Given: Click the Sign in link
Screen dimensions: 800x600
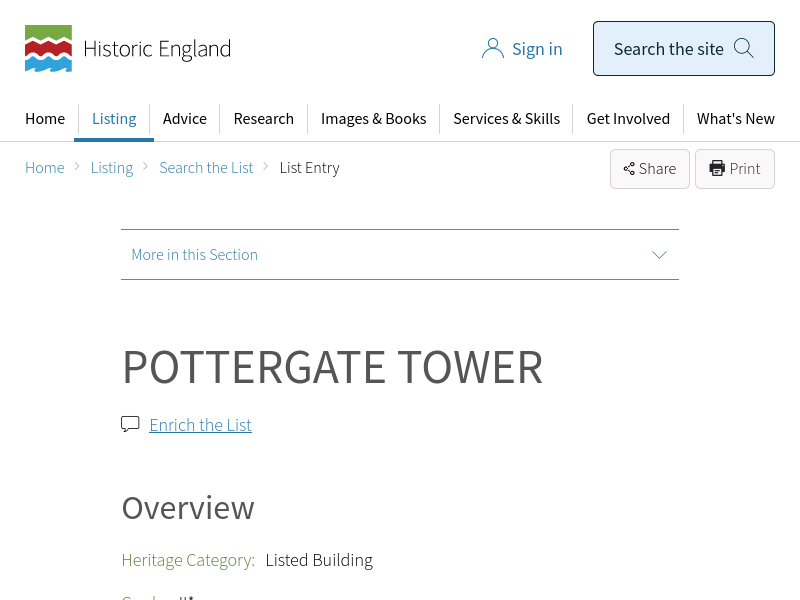Looking at the screenshot, I should (537, 49).
